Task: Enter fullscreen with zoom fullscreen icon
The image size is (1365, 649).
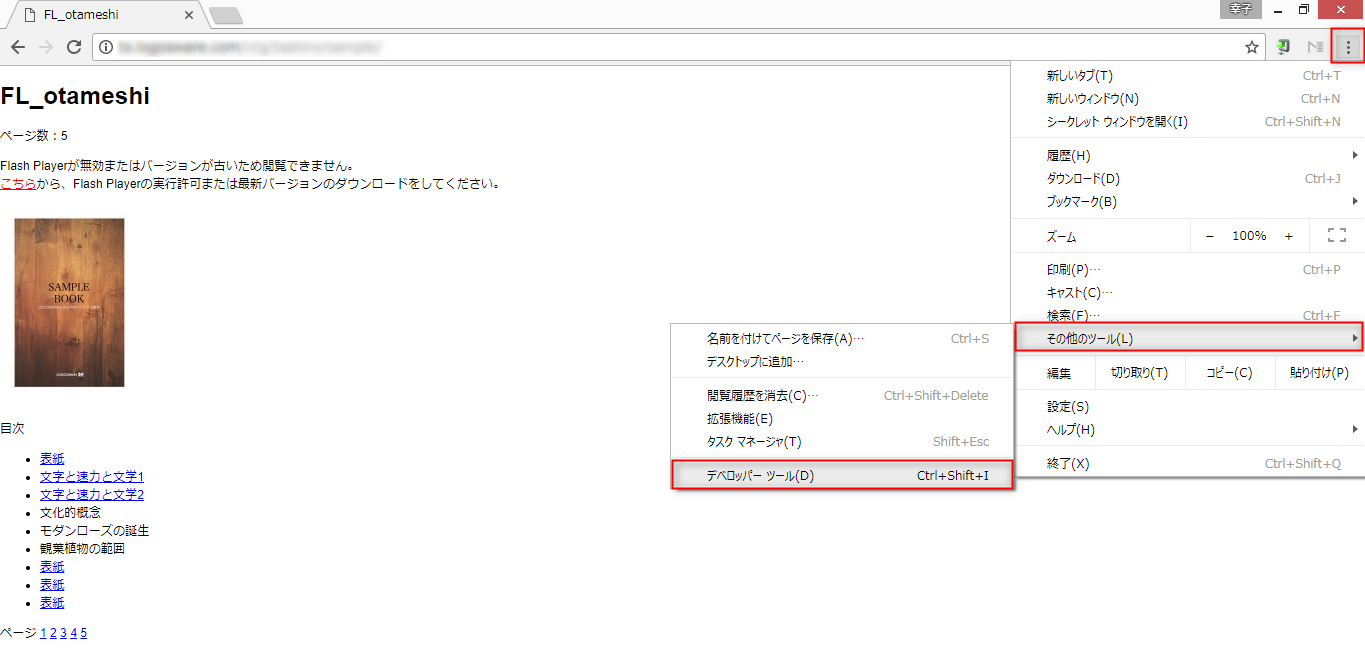Action: [1336, 236]
